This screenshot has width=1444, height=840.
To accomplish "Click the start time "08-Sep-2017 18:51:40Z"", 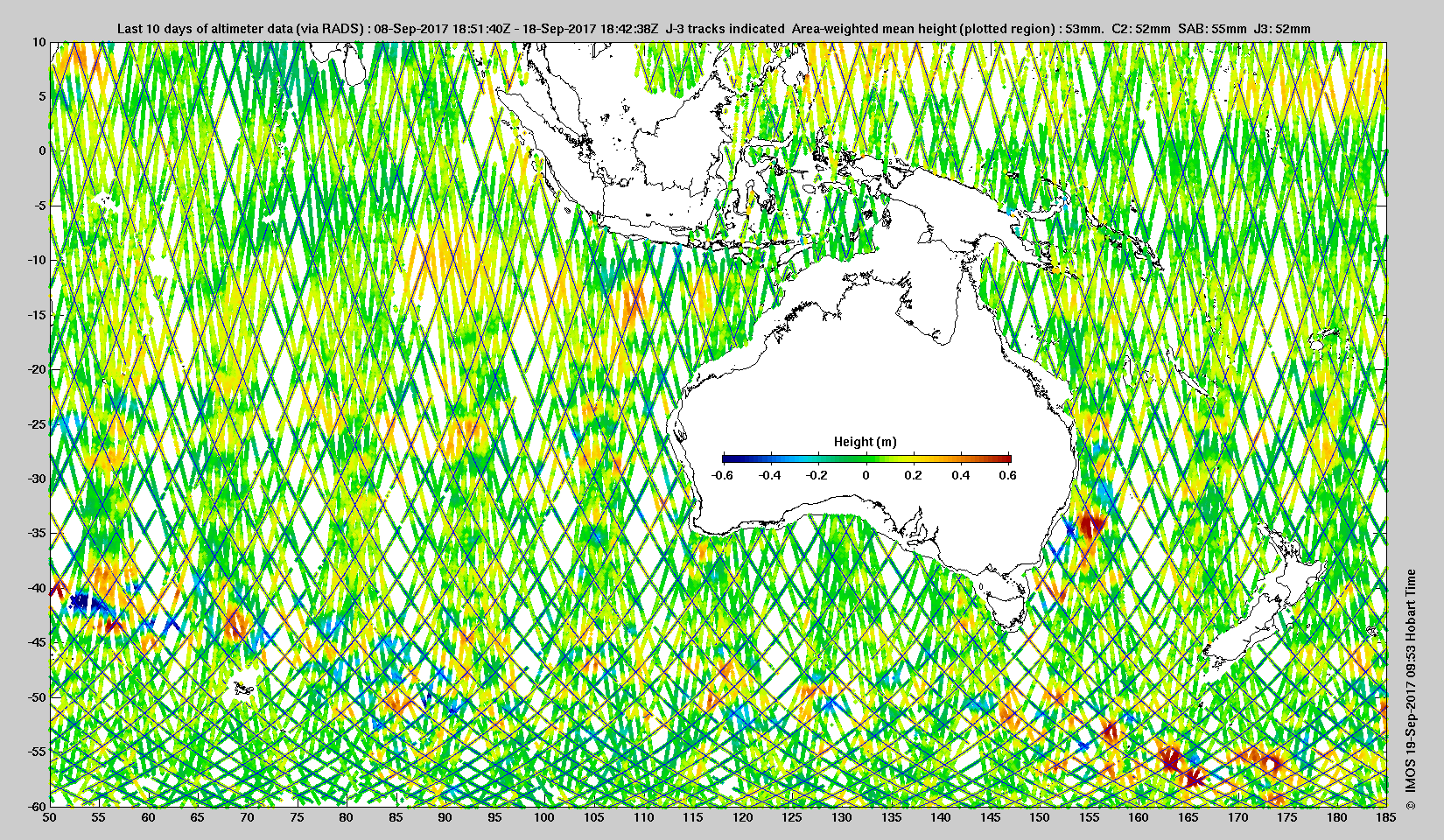I will pyautogui.click(x=442, y=28).
